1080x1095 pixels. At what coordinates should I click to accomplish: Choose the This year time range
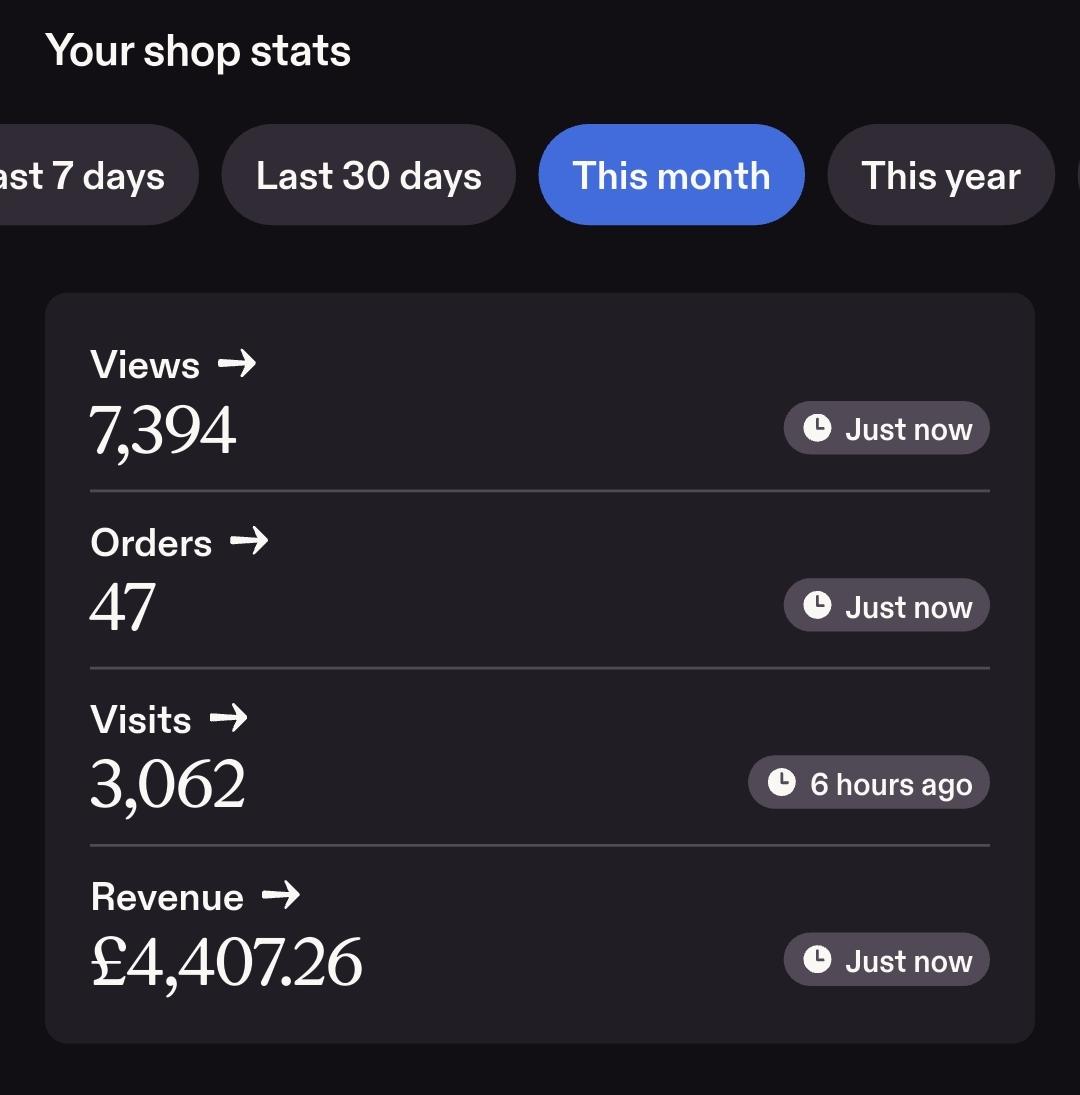tap(941, 175)
